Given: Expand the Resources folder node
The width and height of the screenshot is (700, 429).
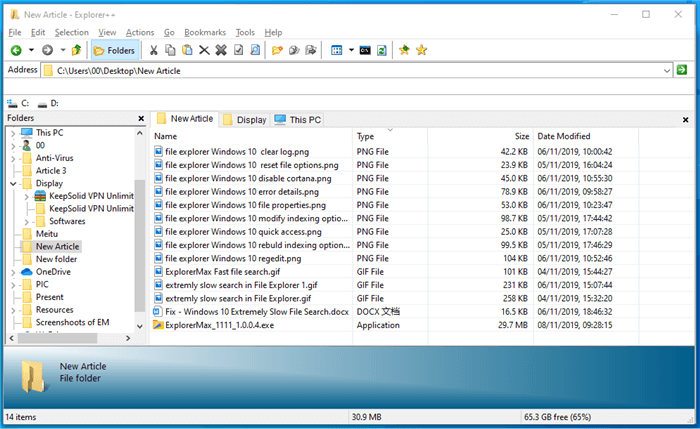Looking at the screenshot, I should click(x=13, y=310).
